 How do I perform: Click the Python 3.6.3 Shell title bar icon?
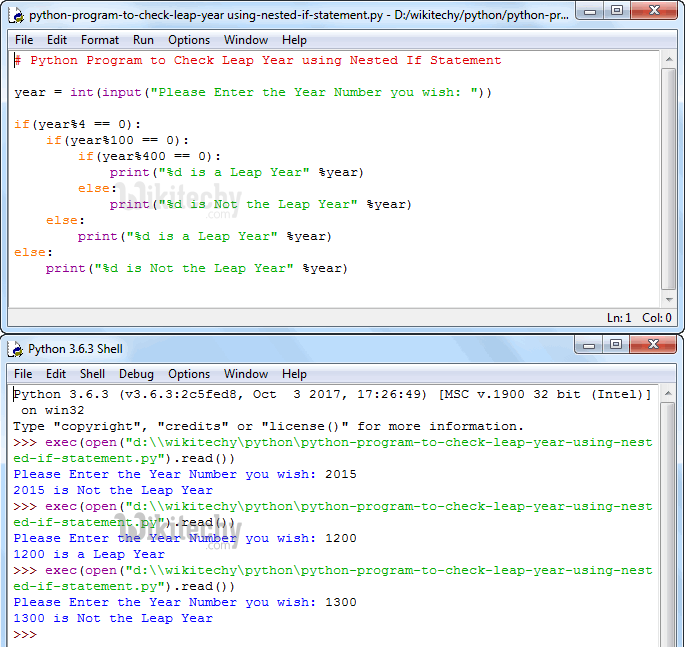16,349
